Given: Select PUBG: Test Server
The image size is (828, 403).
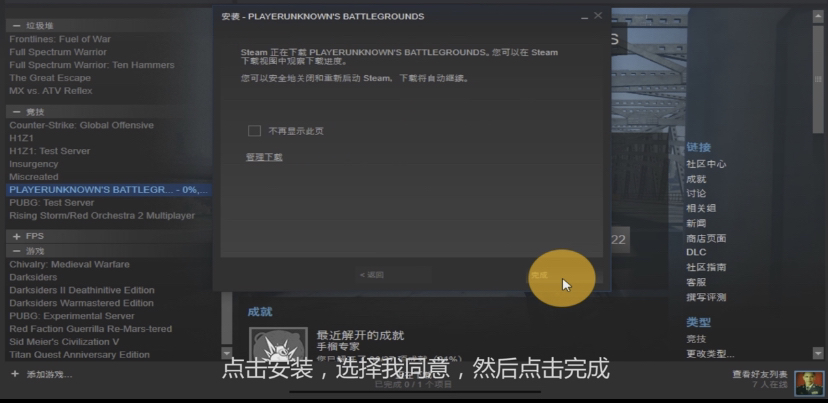Looking at the screenshot, I should pos(51,203).
